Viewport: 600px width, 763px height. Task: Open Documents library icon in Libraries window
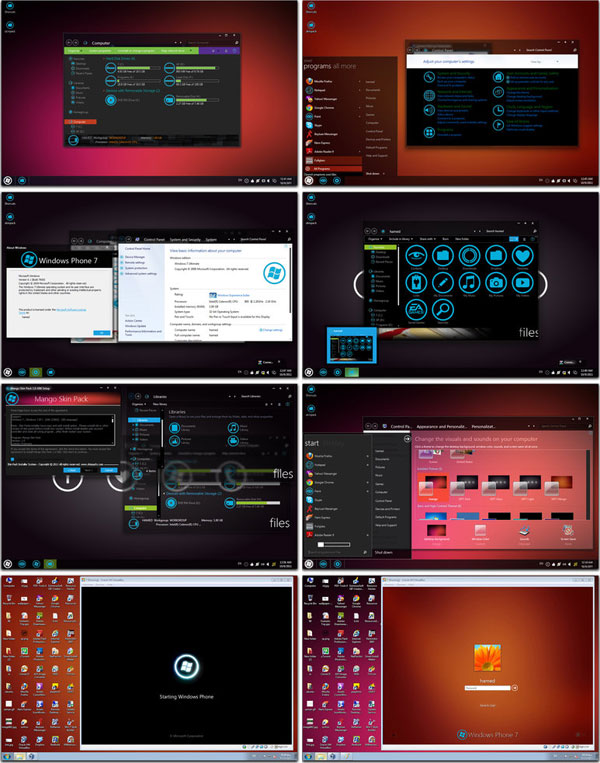tap(174, 428)
